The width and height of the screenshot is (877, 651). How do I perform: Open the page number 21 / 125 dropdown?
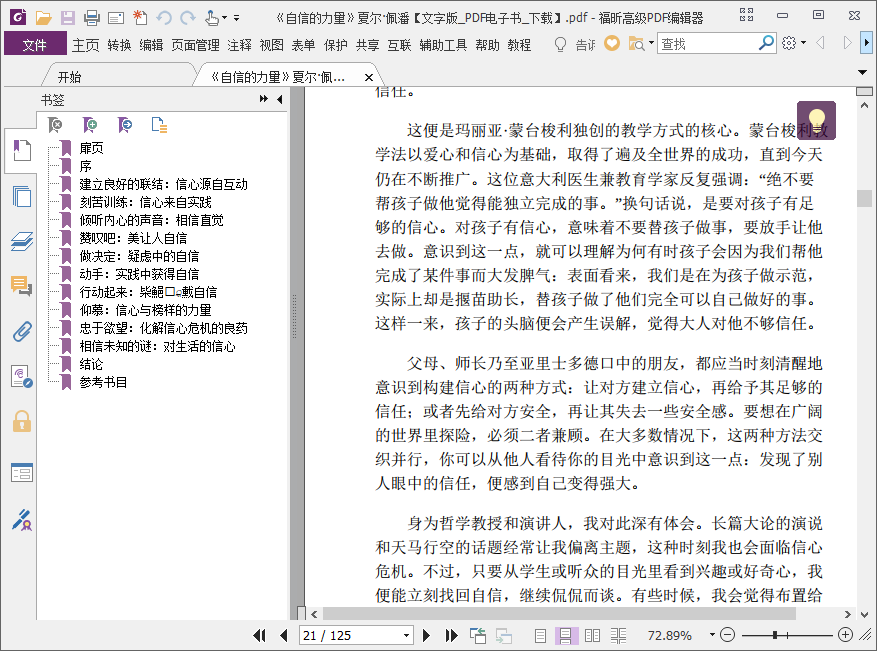tap(406, 636)
